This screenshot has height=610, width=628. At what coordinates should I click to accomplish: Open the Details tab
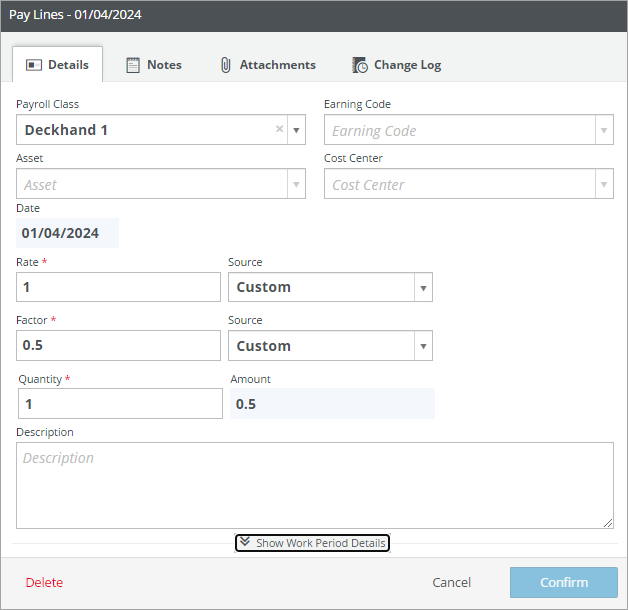(x=57, y=64)
